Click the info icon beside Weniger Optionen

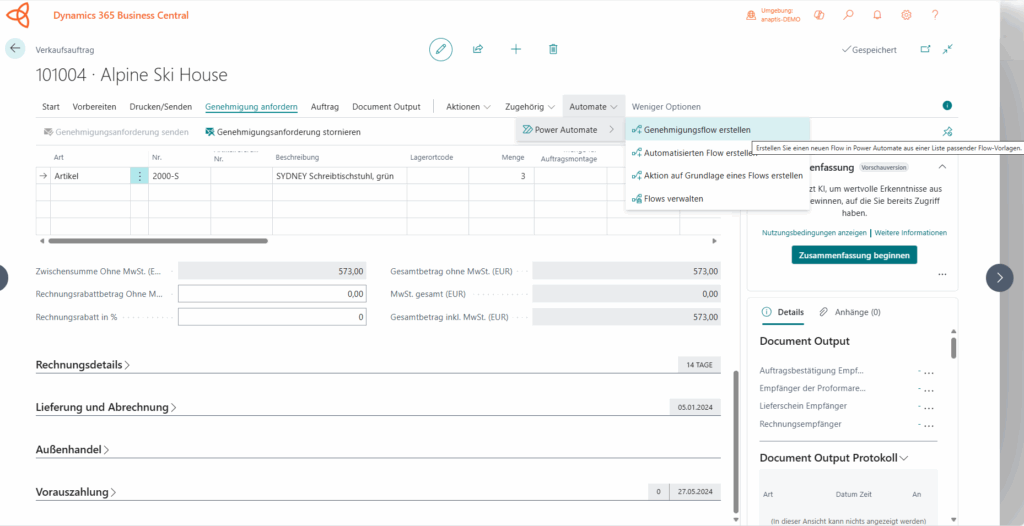[948, 106]
